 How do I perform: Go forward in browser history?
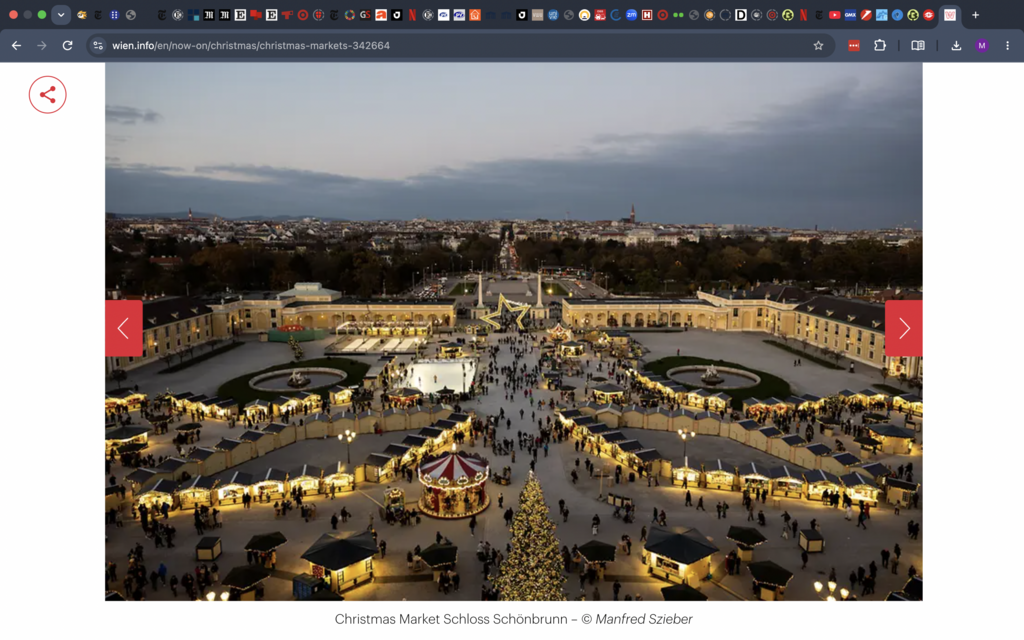tap(42, 45)
